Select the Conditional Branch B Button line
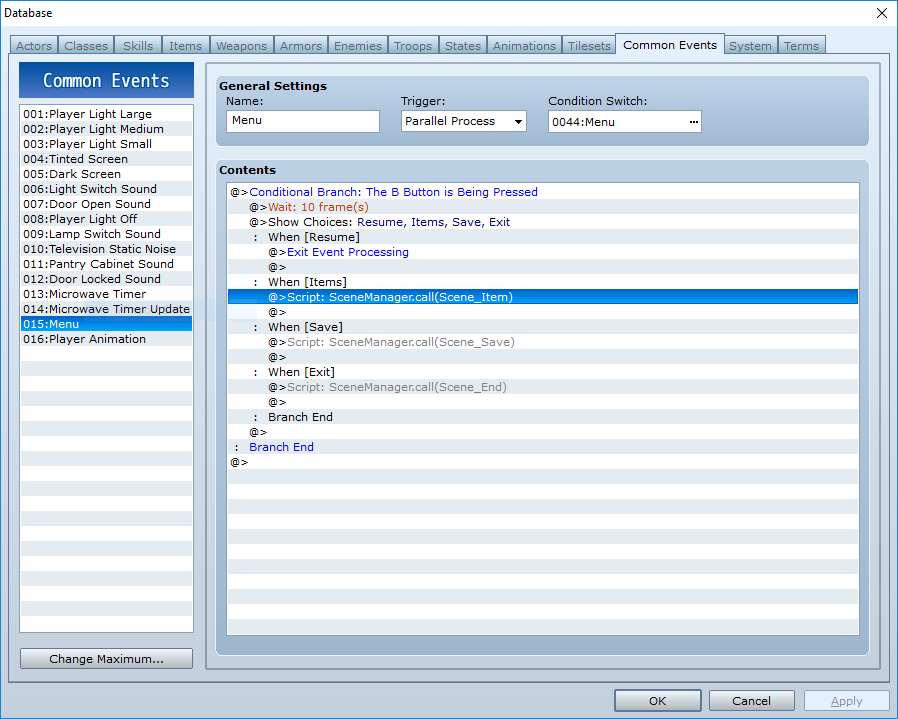Viewport: 898px width, 719px height. point(543,192)
